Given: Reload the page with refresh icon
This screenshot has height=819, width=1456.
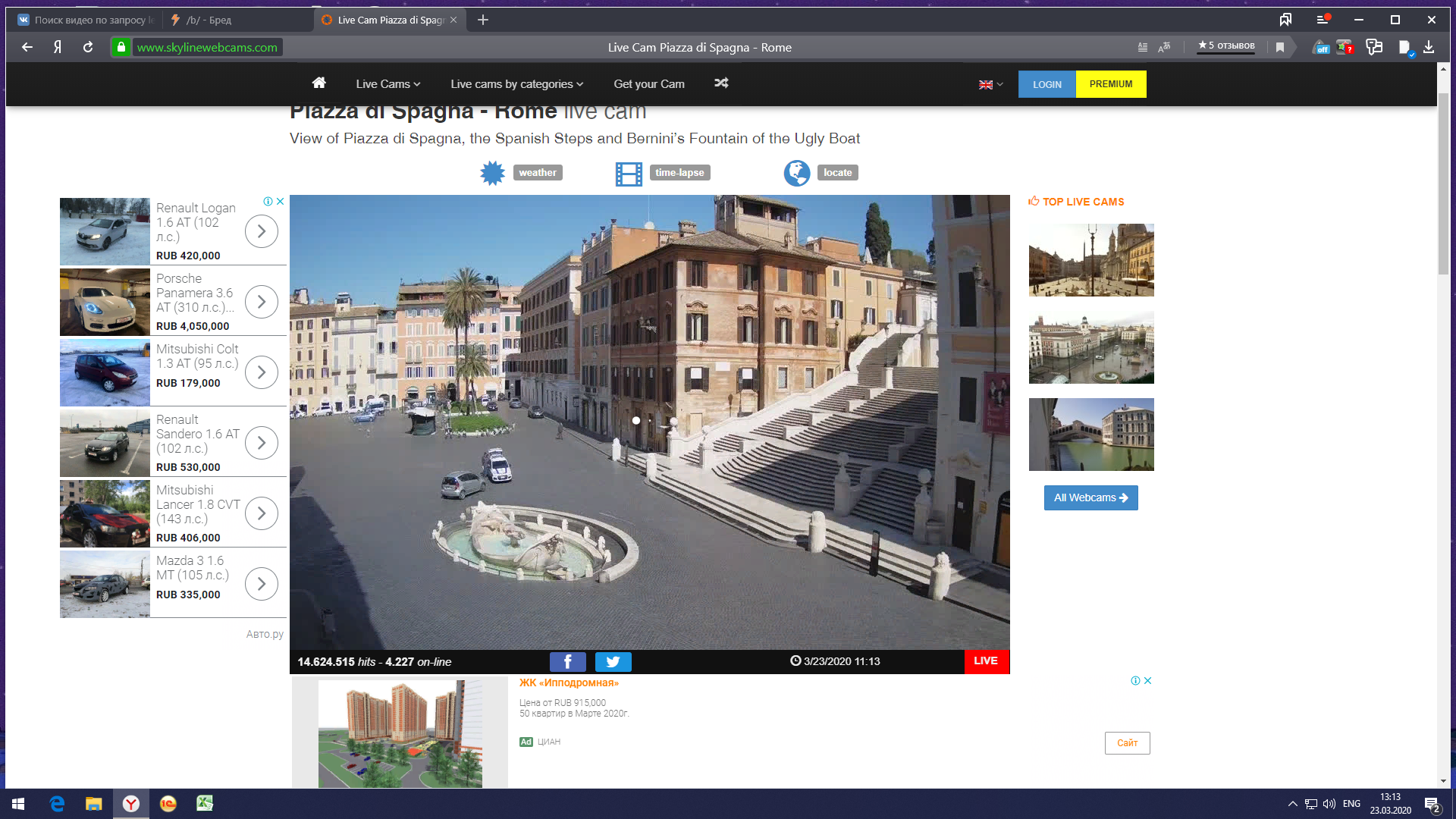Looking at the screenshot, I should (x=88, y=47).
